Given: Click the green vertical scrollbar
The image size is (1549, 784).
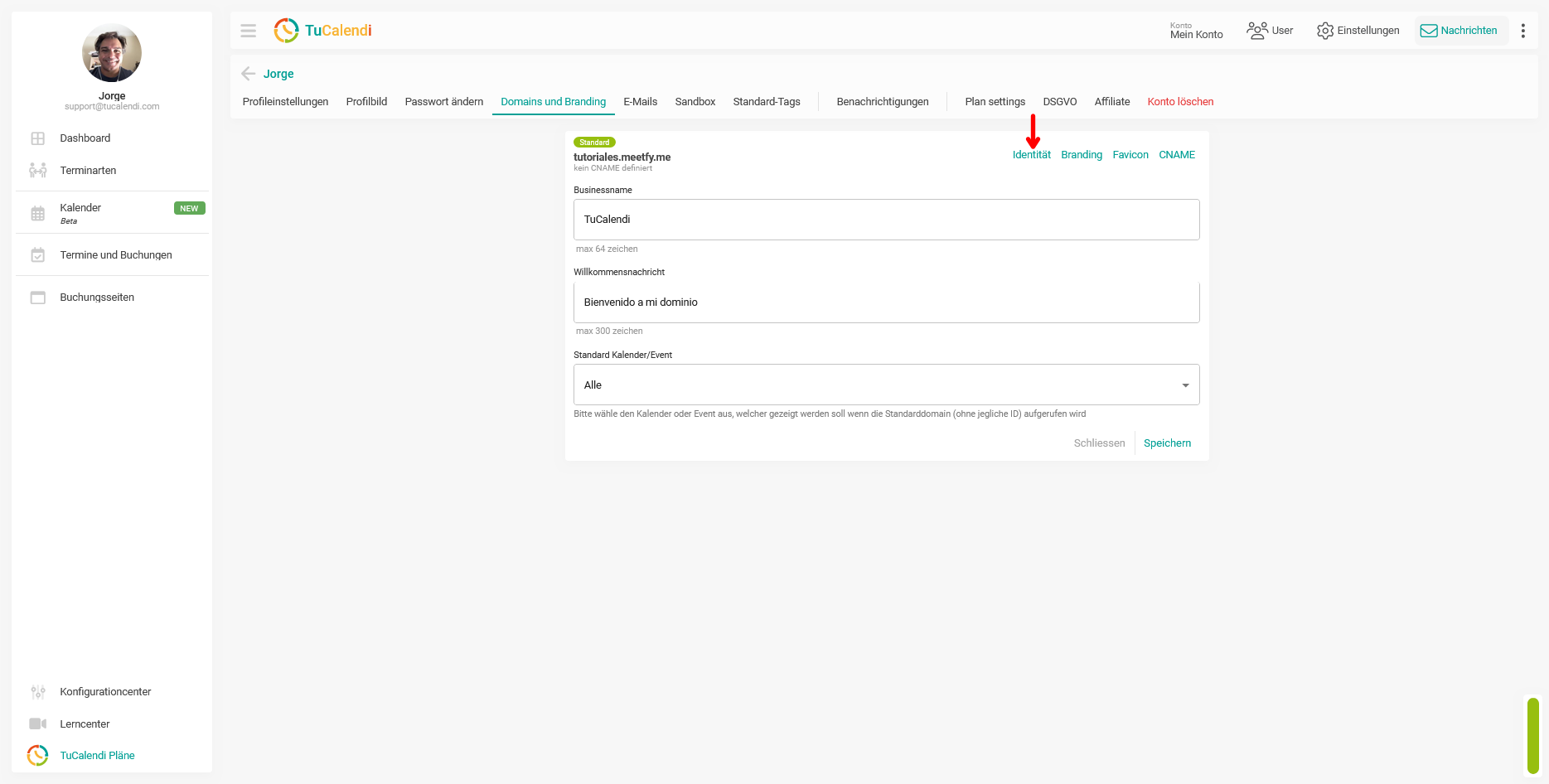Looking at the screenshot, I should click(1533, 736).
